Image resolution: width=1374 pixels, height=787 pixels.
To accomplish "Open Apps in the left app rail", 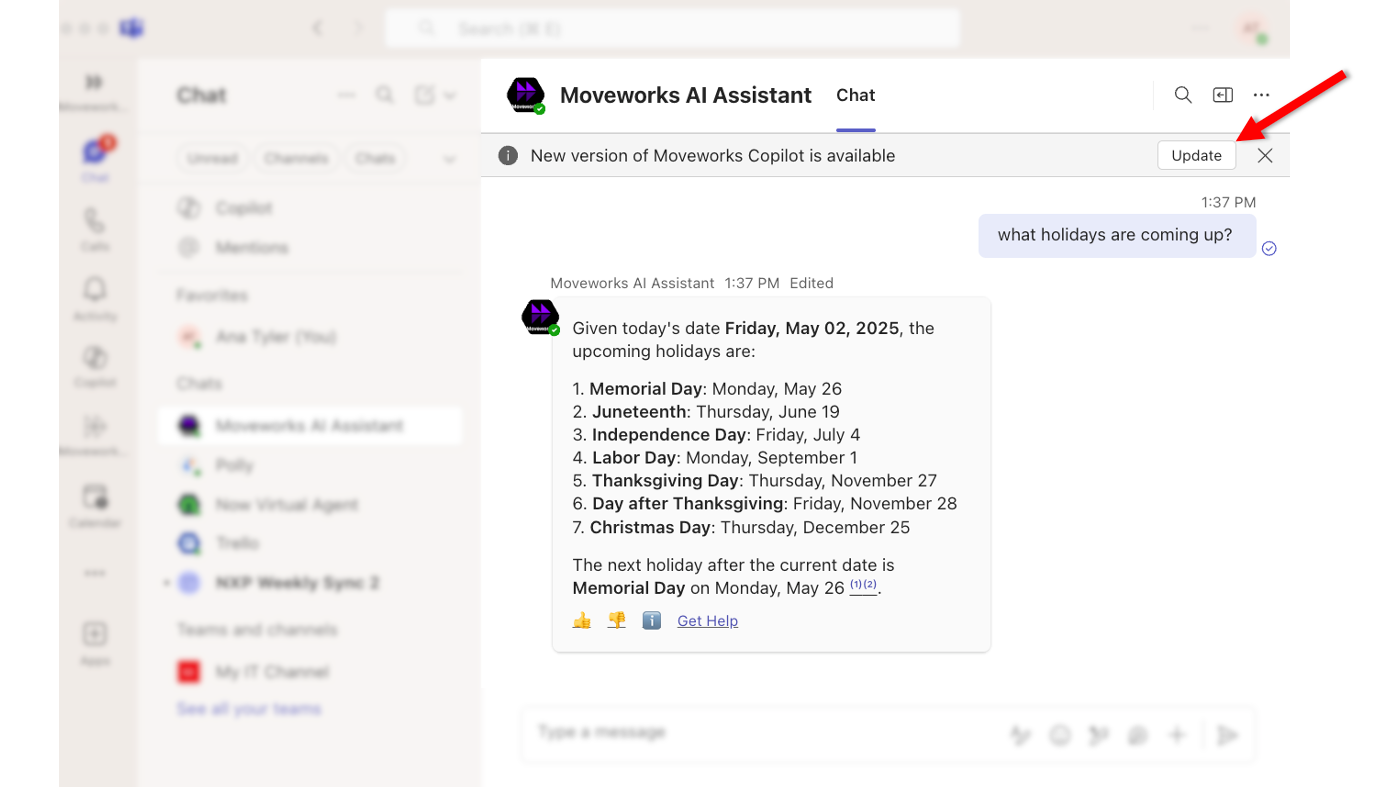I will pyautogui.click(x=95, y=642).
